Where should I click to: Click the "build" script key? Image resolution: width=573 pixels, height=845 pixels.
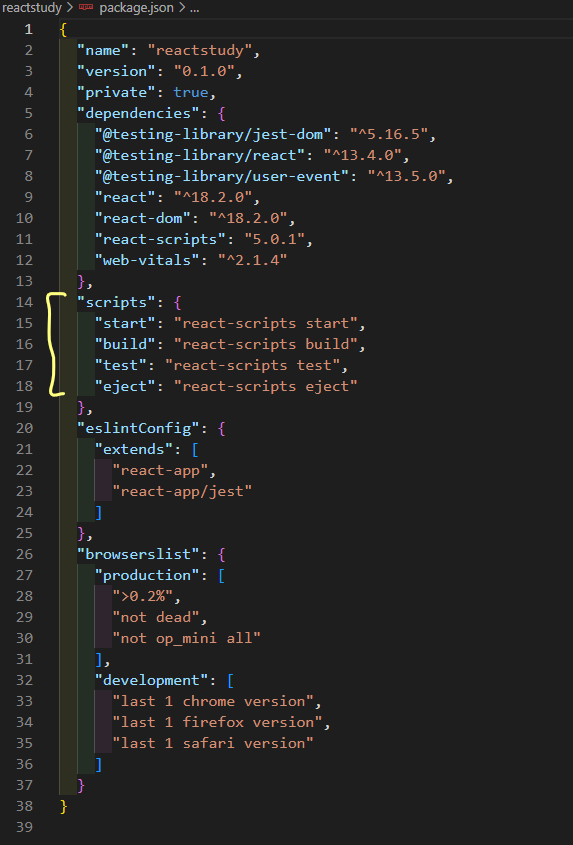pos(126,344)
